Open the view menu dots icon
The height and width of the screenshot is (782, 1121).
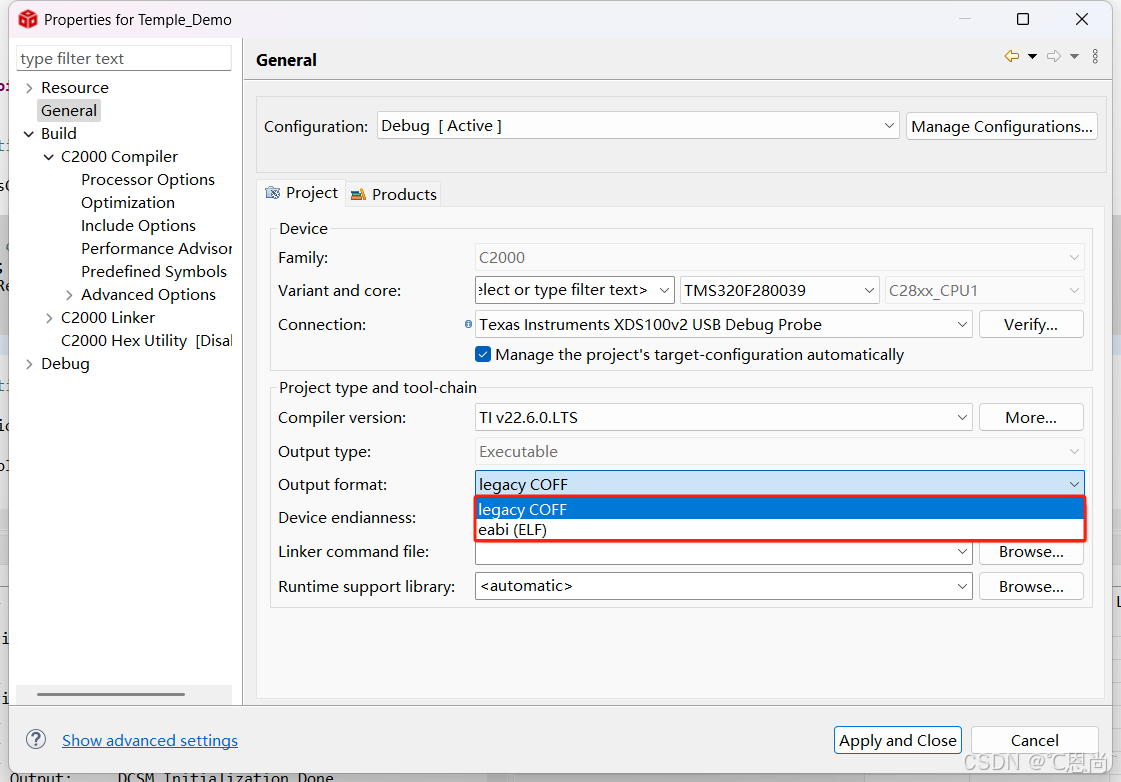click(x=1095, y=56)
